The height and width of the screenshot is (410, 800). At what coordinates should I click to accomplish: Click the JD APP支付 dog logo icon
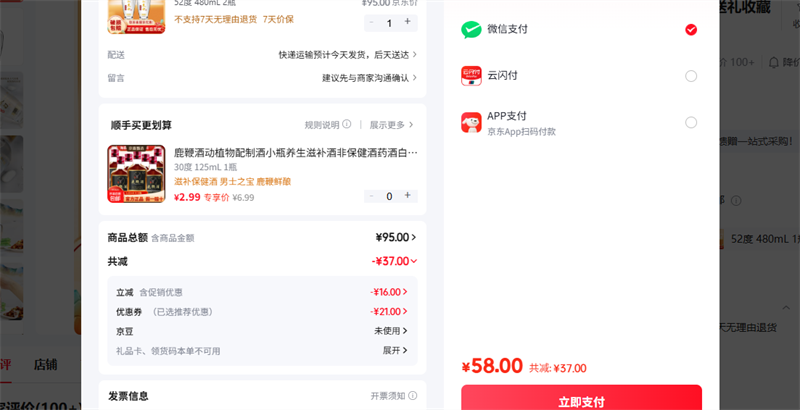coord(471,123)
